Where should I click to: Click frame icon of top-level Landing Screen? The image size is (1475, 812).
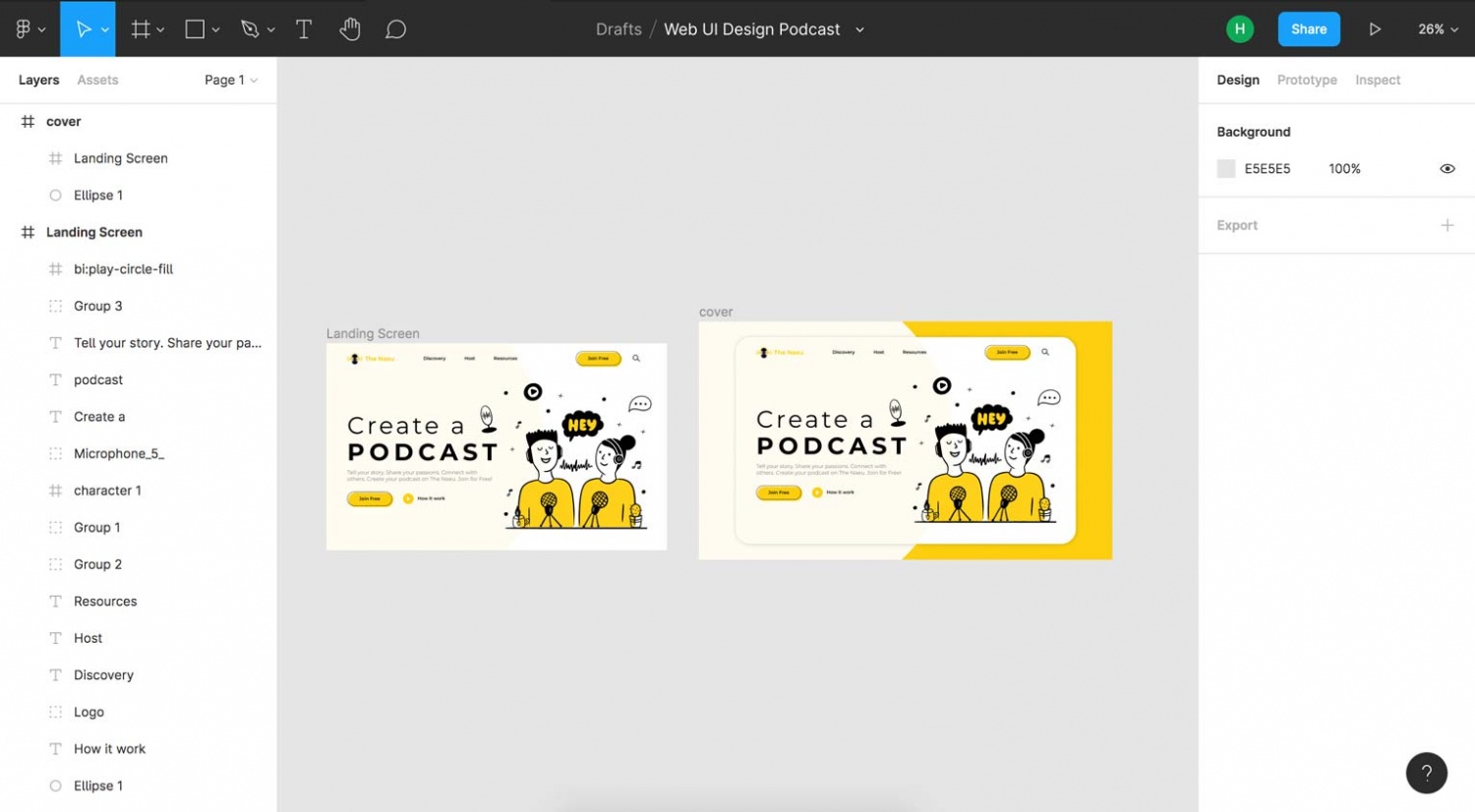click(28, 232)
